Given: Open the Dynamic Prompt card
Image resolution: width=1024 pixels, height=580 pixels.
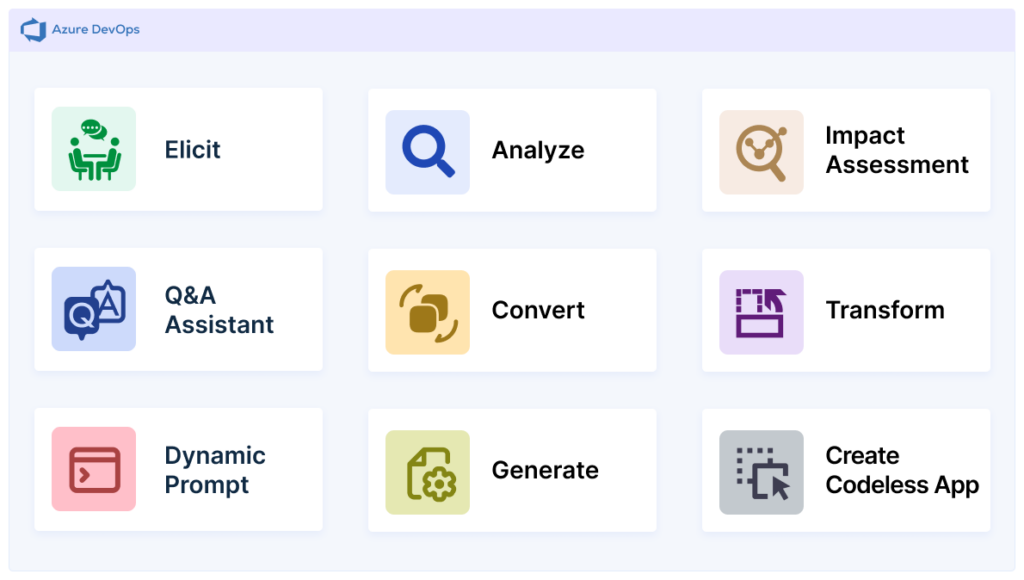Looking at the screenshot, I should (x=178, y=470).
